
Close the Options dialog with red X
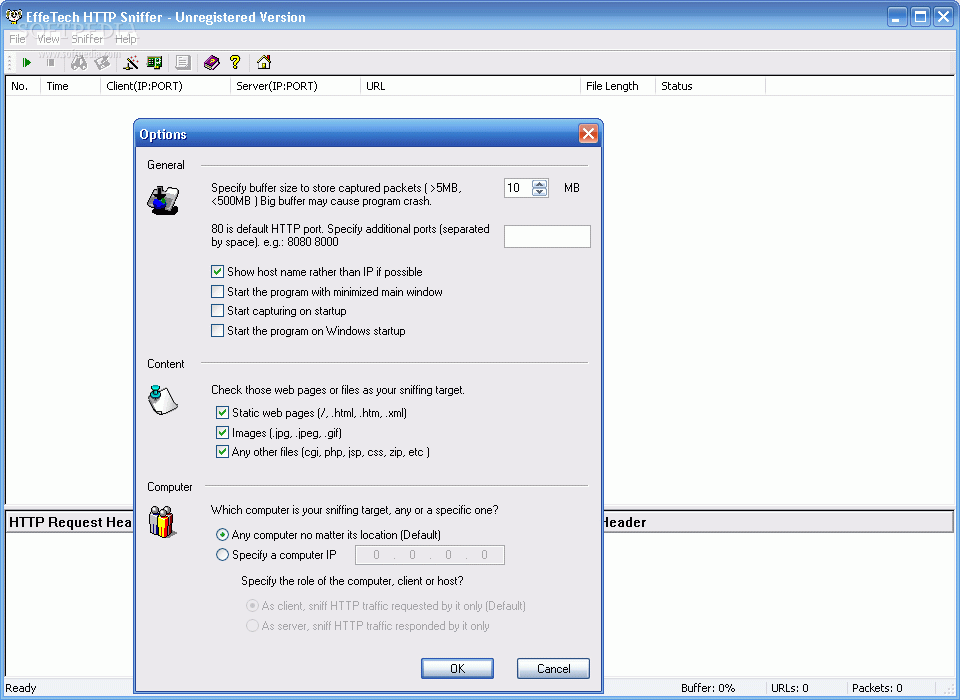tap(588, 134)
